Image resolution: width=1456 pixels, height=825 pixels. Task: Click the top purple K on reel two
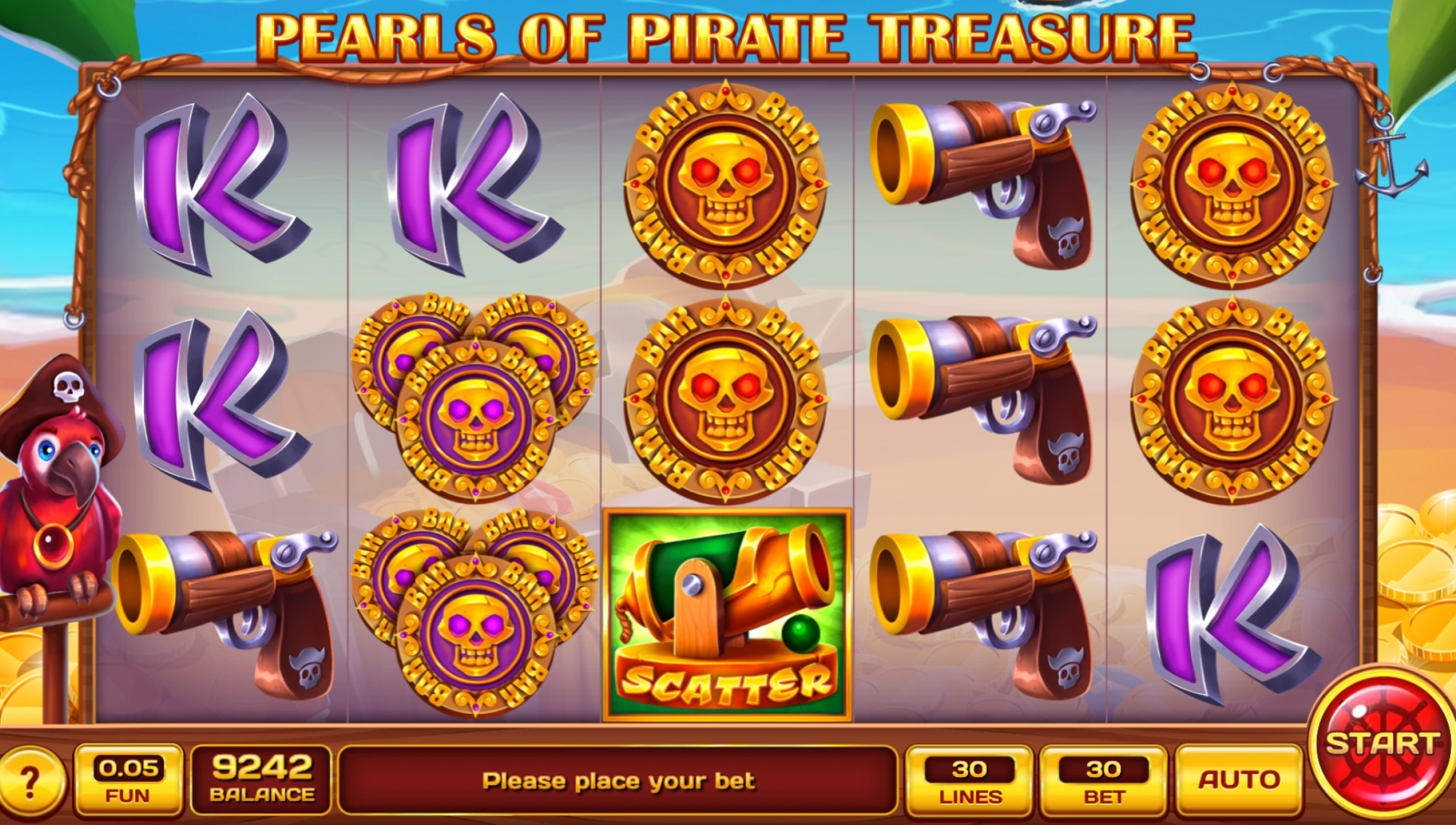[x=475, y=185]
